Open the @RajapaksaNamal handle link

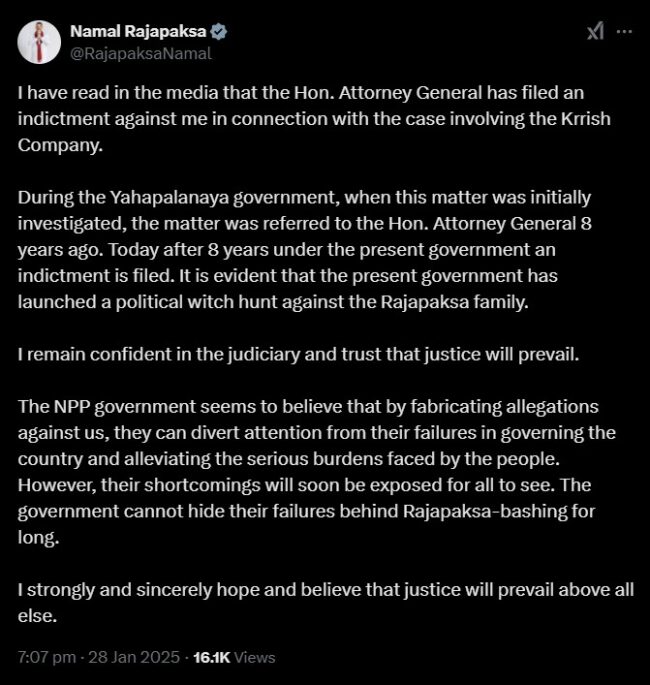coord(141,54)
